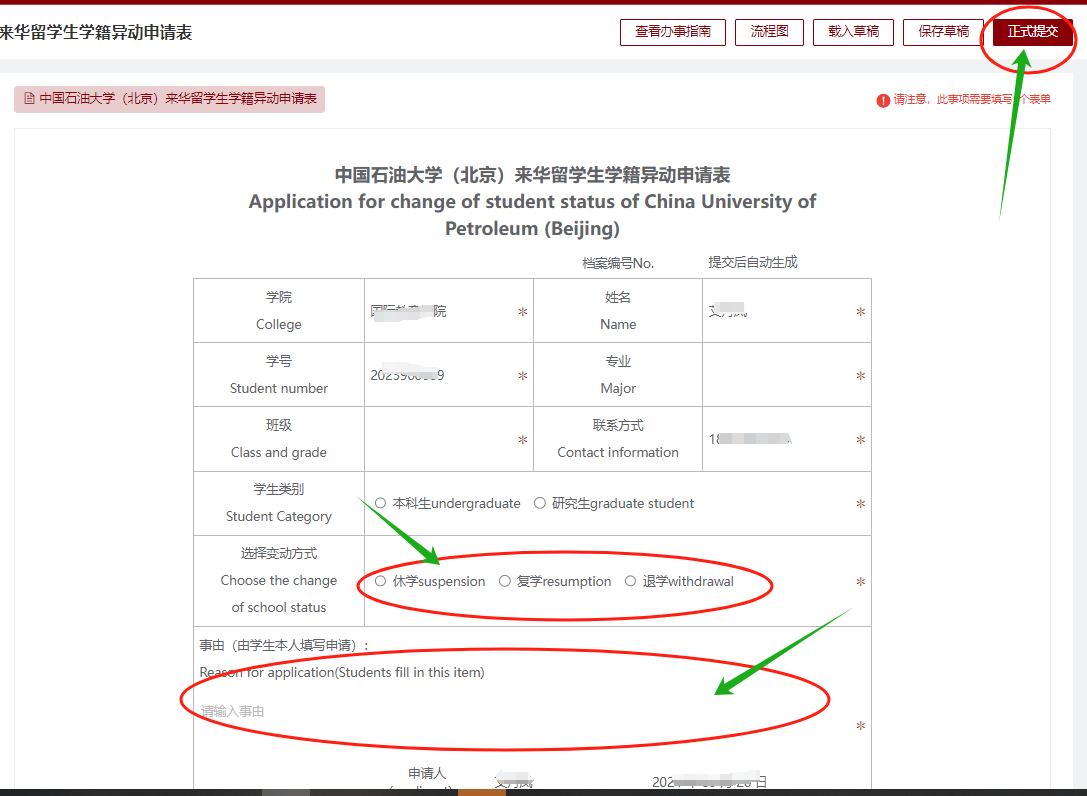Select 复学resumption radio button
Image resolution: width=1087 pixels, height=796 pixels.
click(x=505, y=581)
